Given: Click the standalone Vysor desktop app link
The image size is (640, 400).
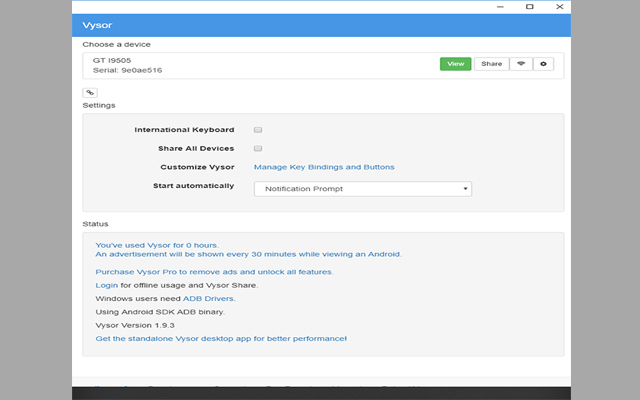Looking at the screenshot, I should [x=221, y=339].
